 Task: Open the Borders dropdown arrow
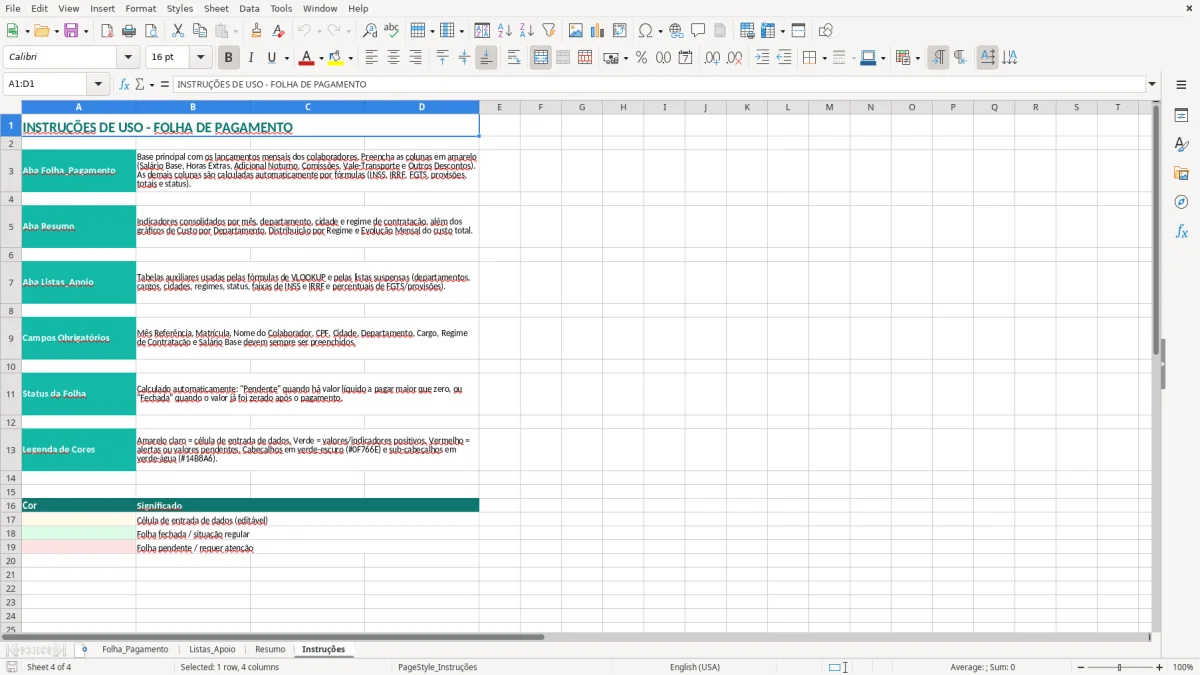tap(824, 58)
